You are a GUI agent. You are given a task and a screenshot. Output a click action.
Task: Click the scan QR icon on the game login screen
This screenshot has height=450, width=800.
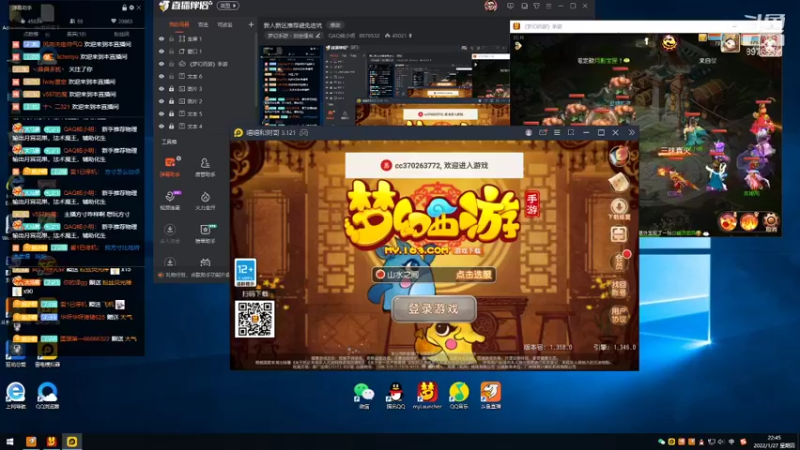pyautogui.click(x=619, y=235)
